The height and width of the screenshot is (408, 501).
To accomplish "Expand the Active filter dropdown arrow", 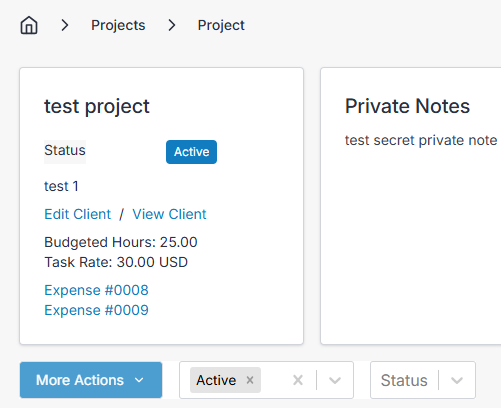I will coord(335,380).
